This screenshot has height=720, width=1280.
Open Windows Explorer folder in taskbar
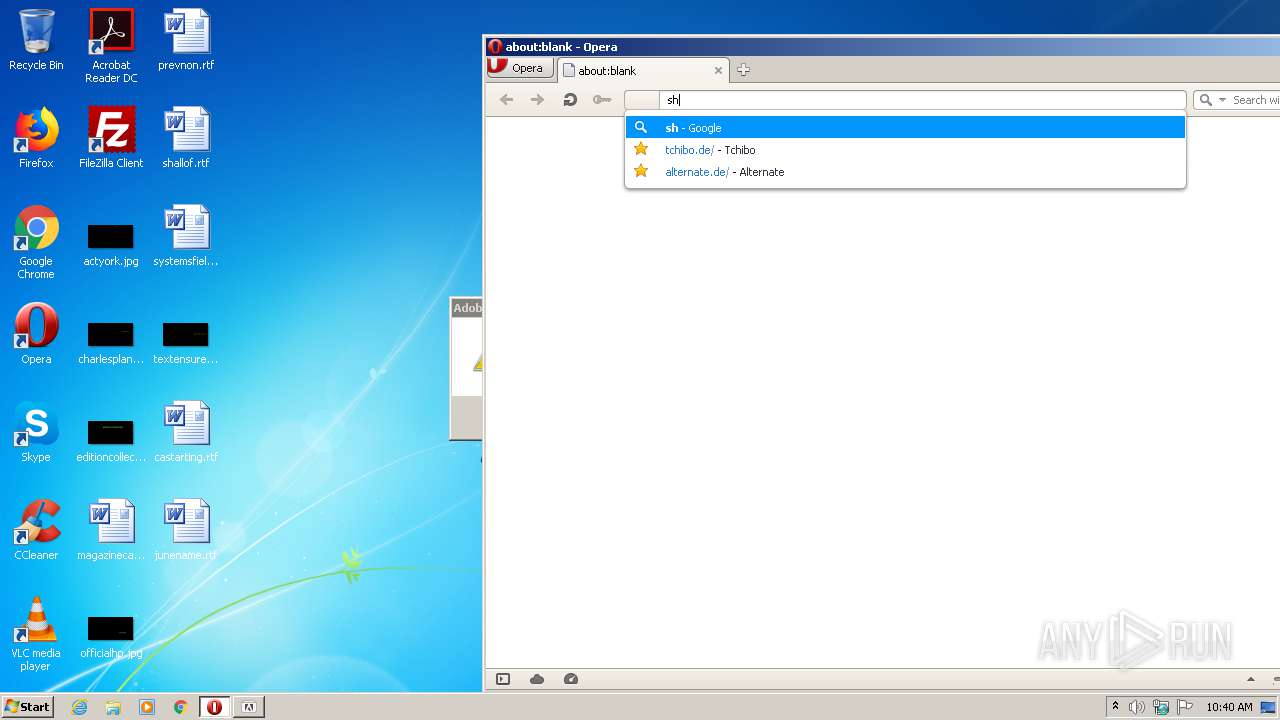pyautogui.click(x=113, y=707)
